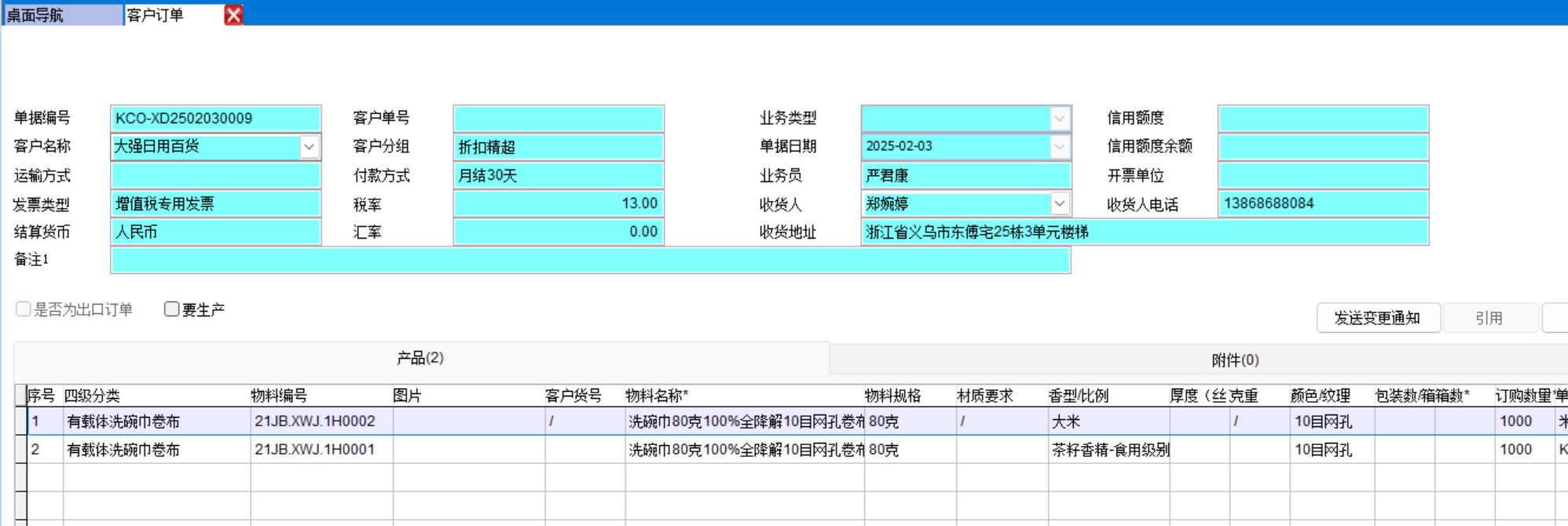Toggle the 是否为出口订单 checkbox
1568x526 pixels.
point(24,309)
